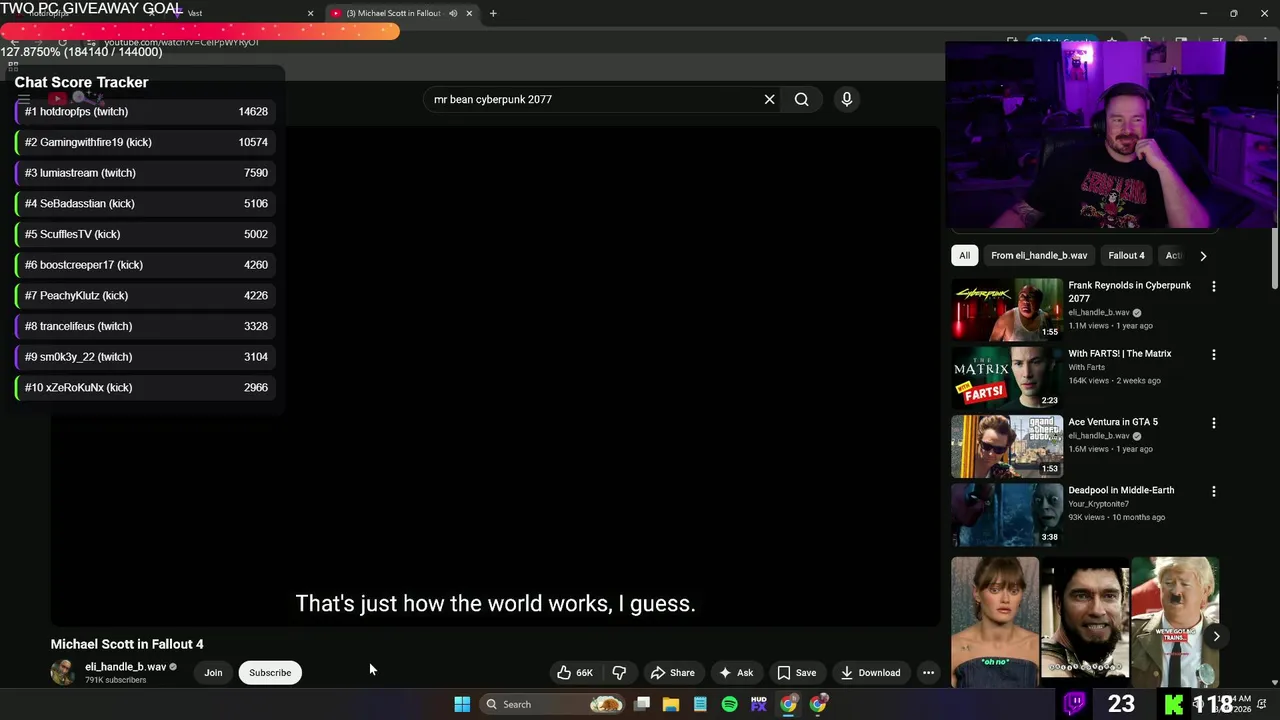Subscribe to eli_handle_b.wav
The width and height of the screenshot is (1280, 720).
270,672
